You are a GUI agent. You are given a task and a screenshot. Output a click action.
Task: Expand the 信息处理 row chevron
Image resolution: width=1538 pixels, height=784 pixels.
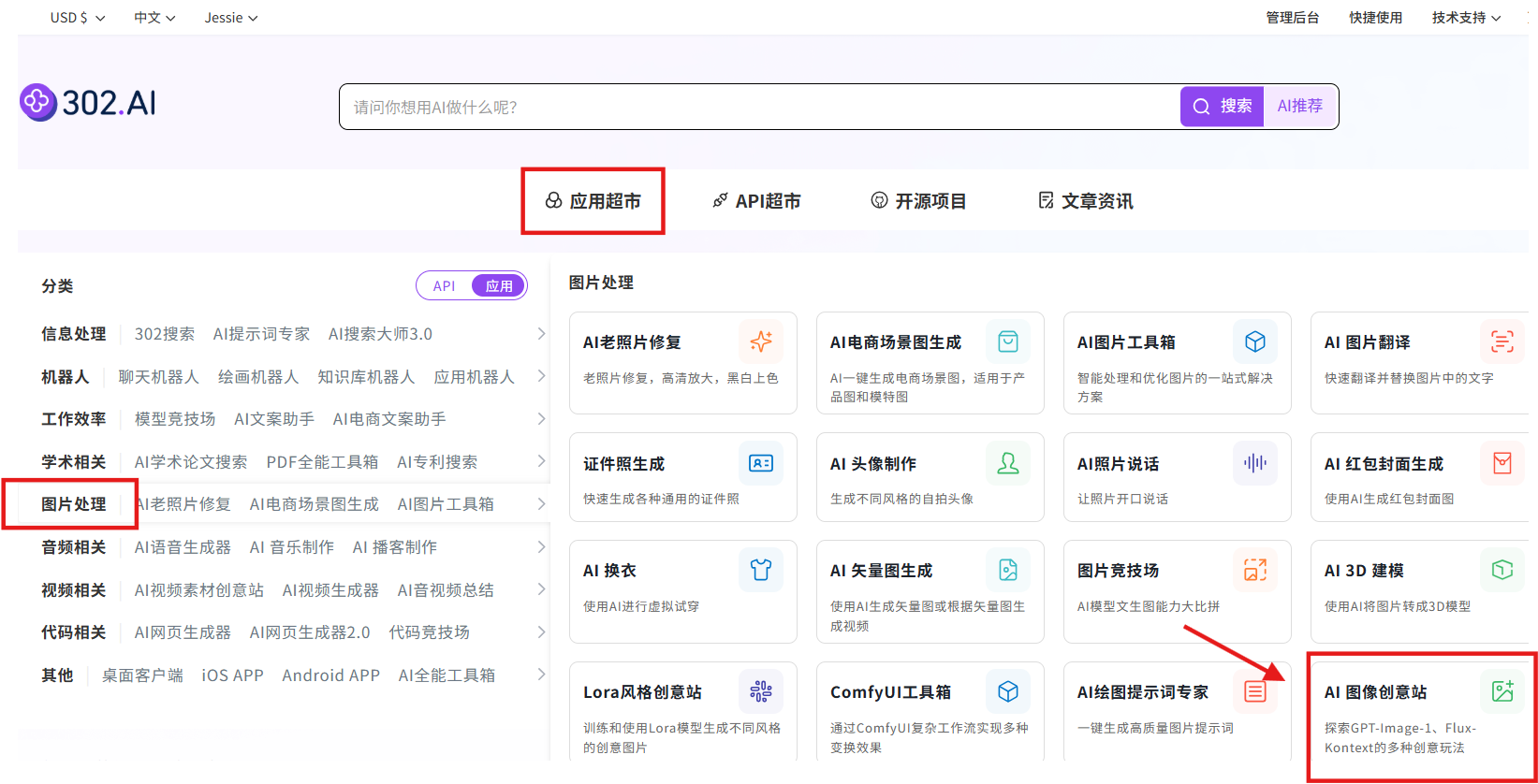(x=541, y=334)
